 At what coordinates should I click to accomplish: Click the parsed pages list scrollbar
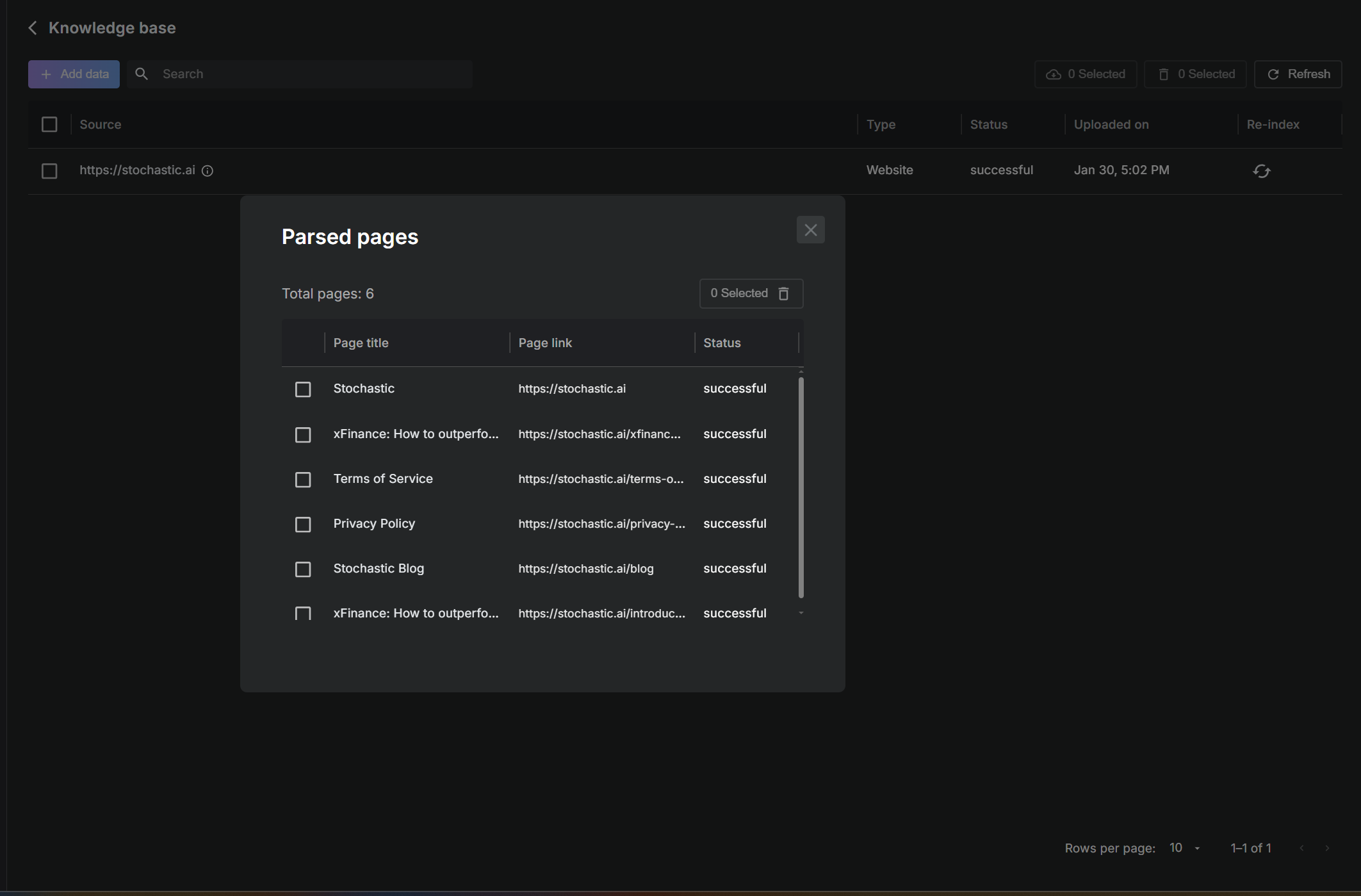click(801, 487)
